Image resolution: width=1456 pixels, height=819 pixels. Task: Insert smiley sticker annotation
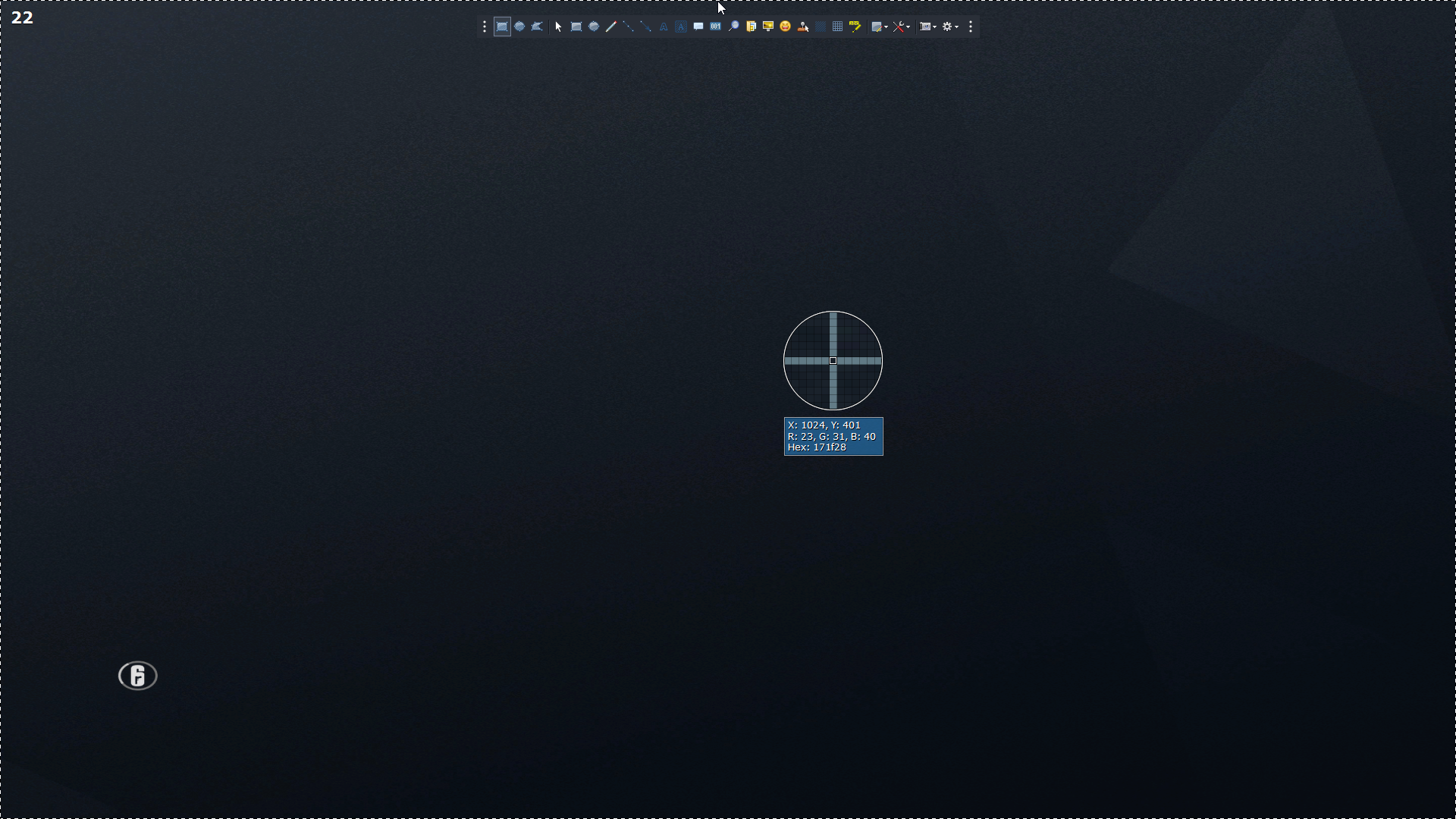tap(786, 27)
